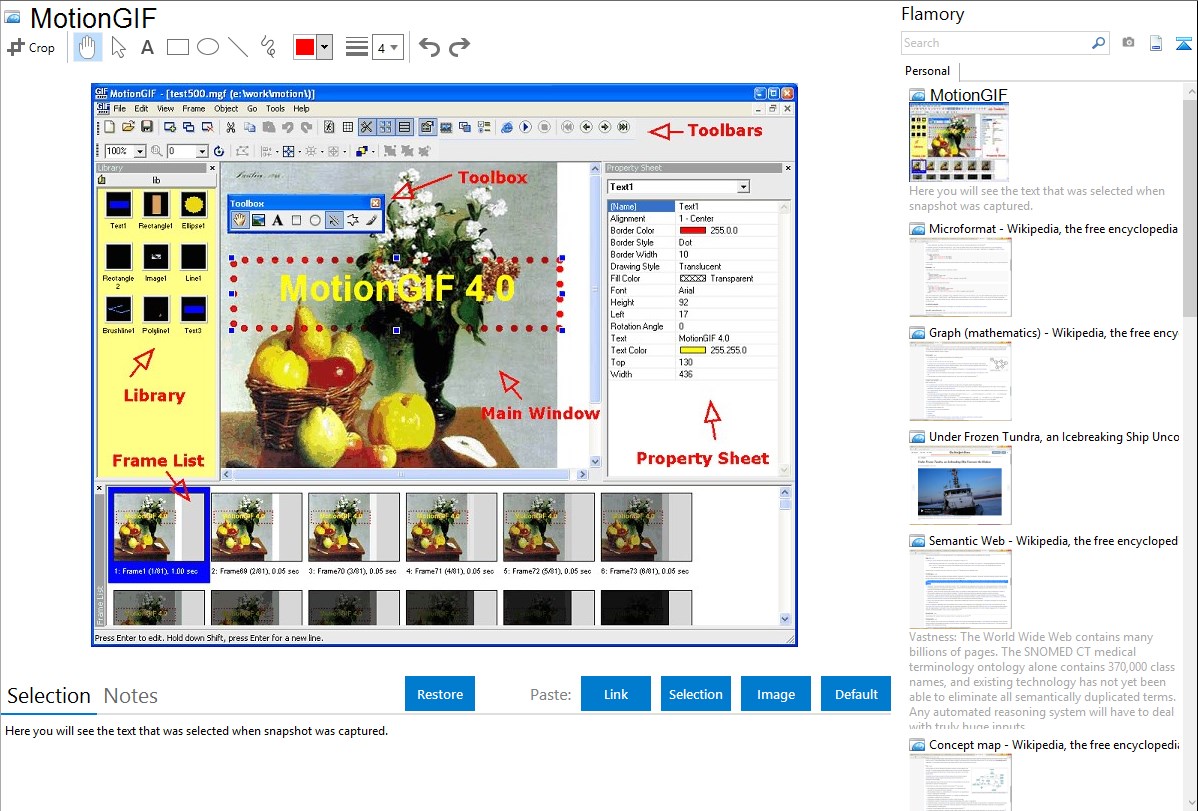
Task: Go to the last frame button
Action: (623, 127)
